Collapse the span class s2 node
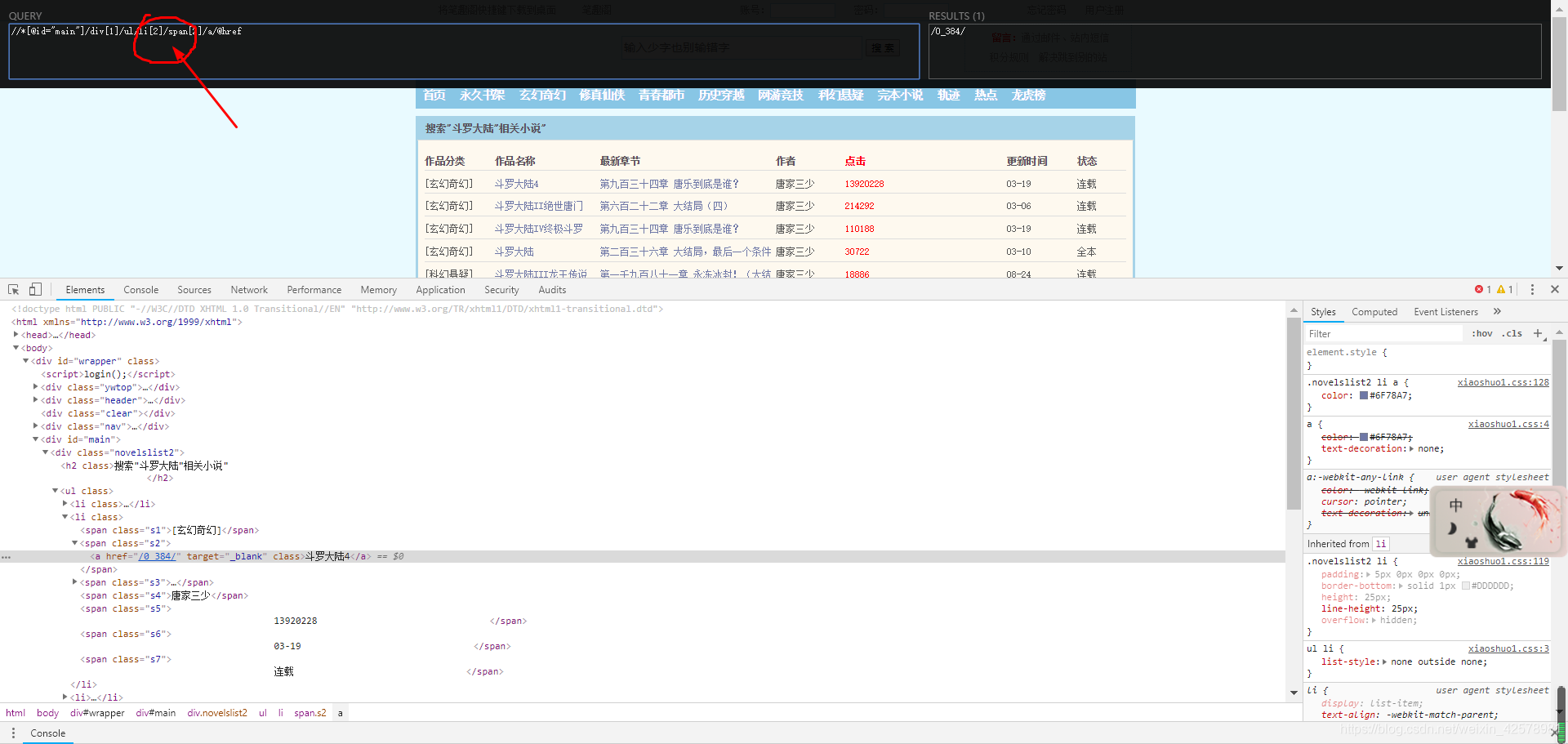The width and height of the screenshot is (1568, 744). (x=74, y=543)
